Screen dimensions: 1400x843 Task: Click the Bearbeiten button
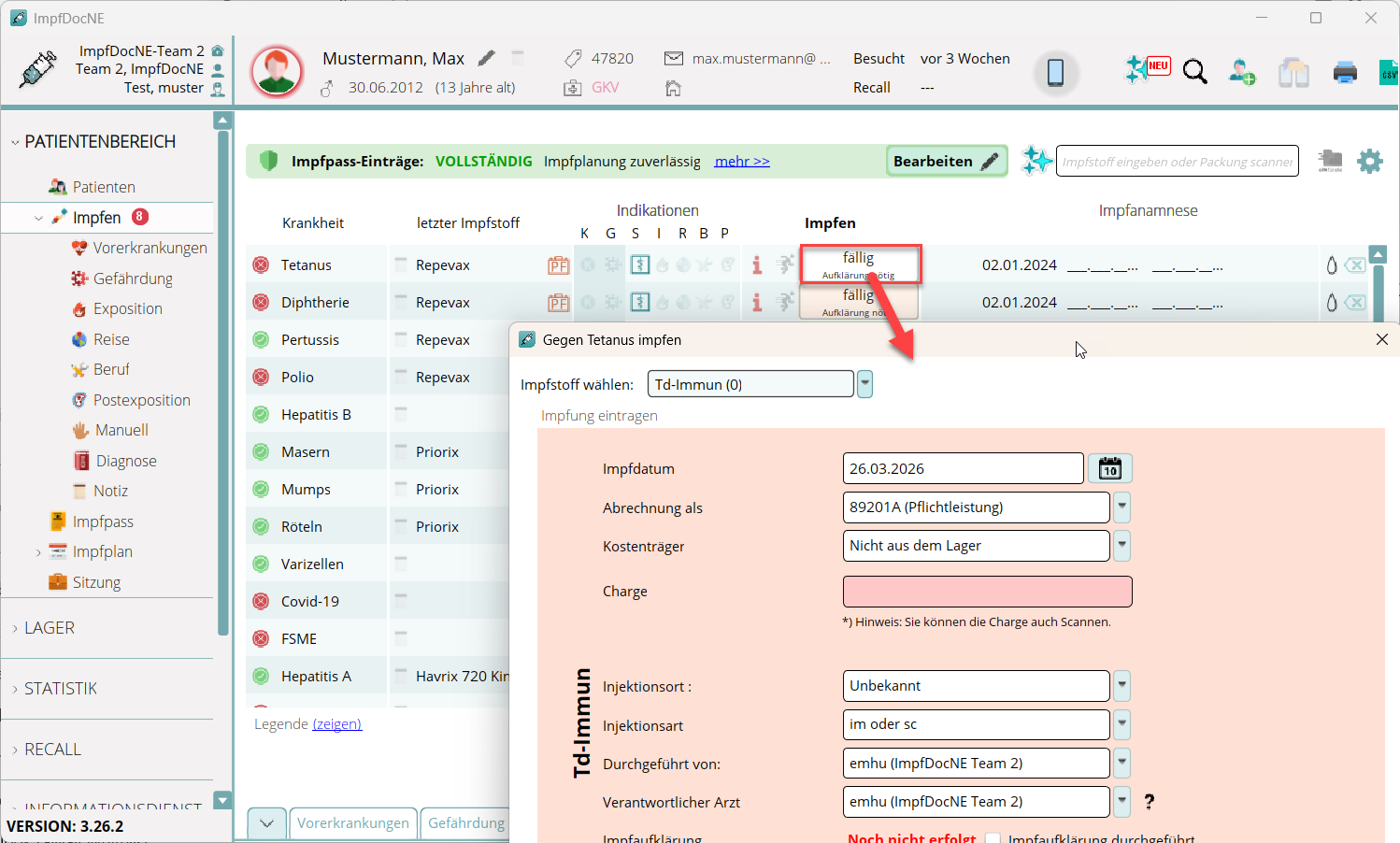point(945,162)
